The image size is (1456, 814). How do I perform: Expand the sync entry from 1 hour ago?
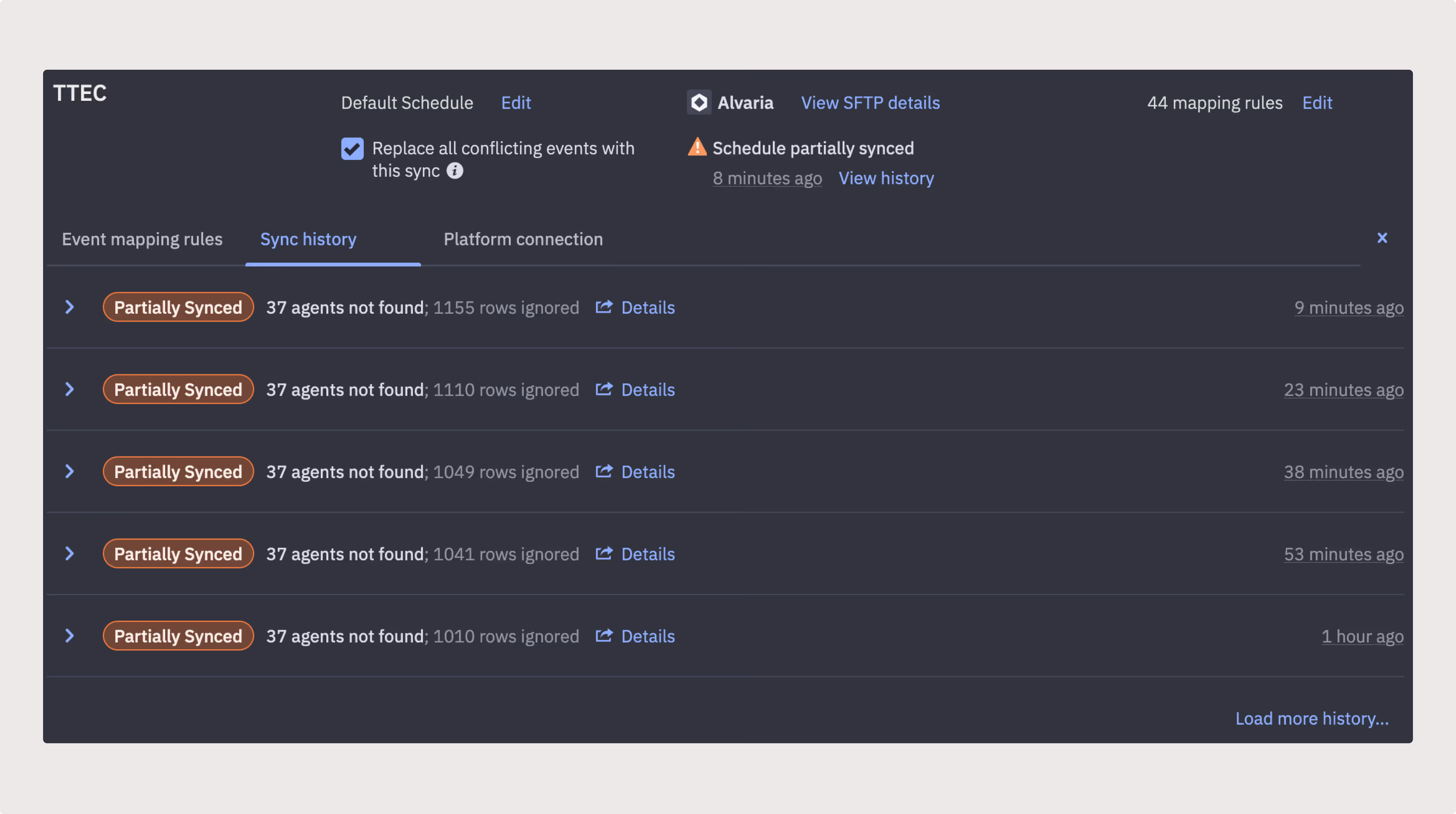[69, 635]
